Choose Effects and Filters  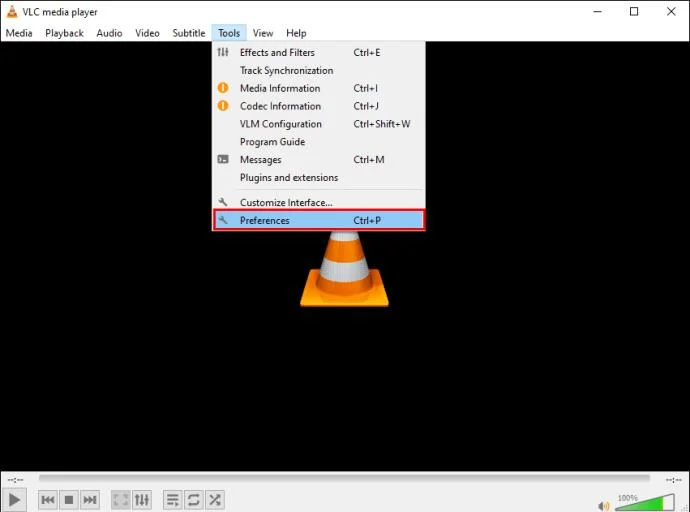coord(319,52)
